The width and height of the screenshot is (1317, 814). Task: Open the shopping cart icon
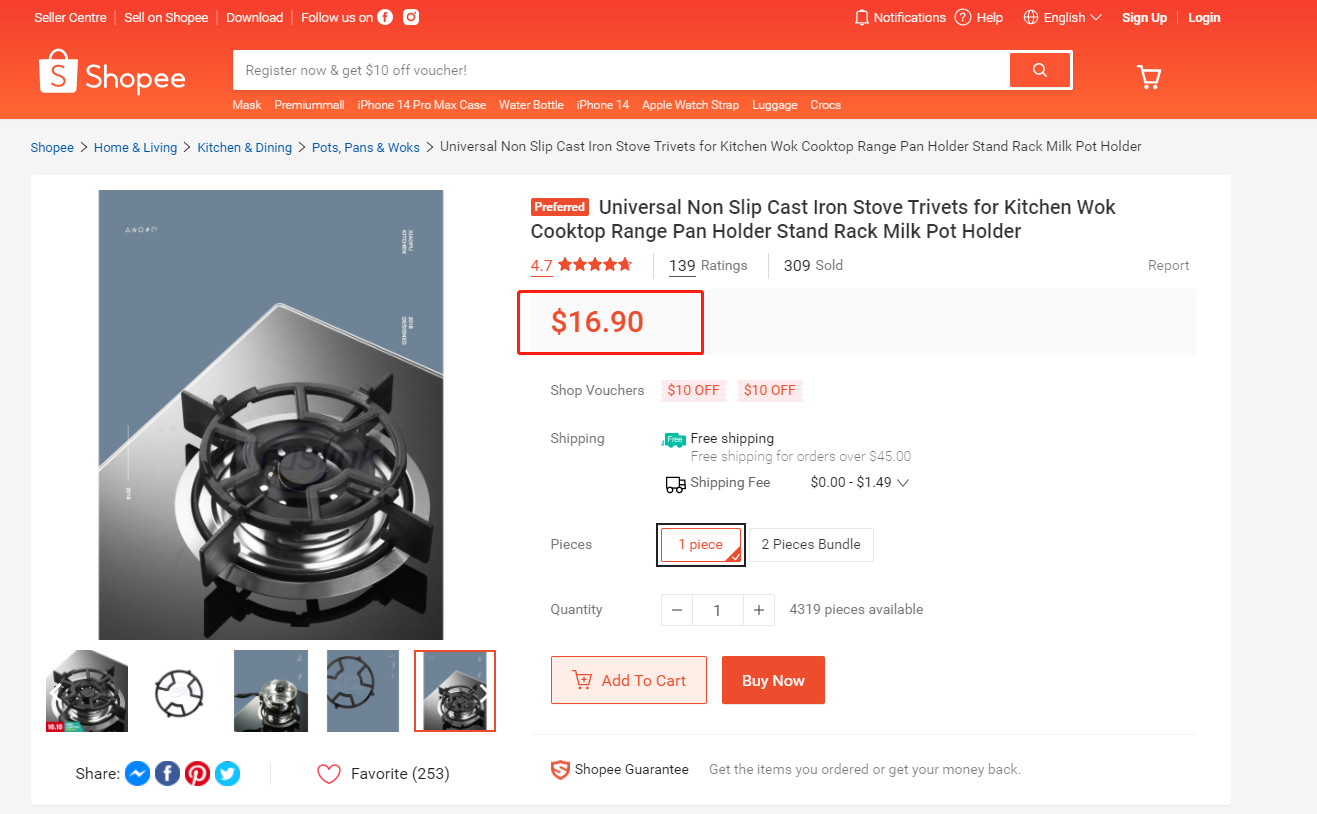coord(1149,77)
